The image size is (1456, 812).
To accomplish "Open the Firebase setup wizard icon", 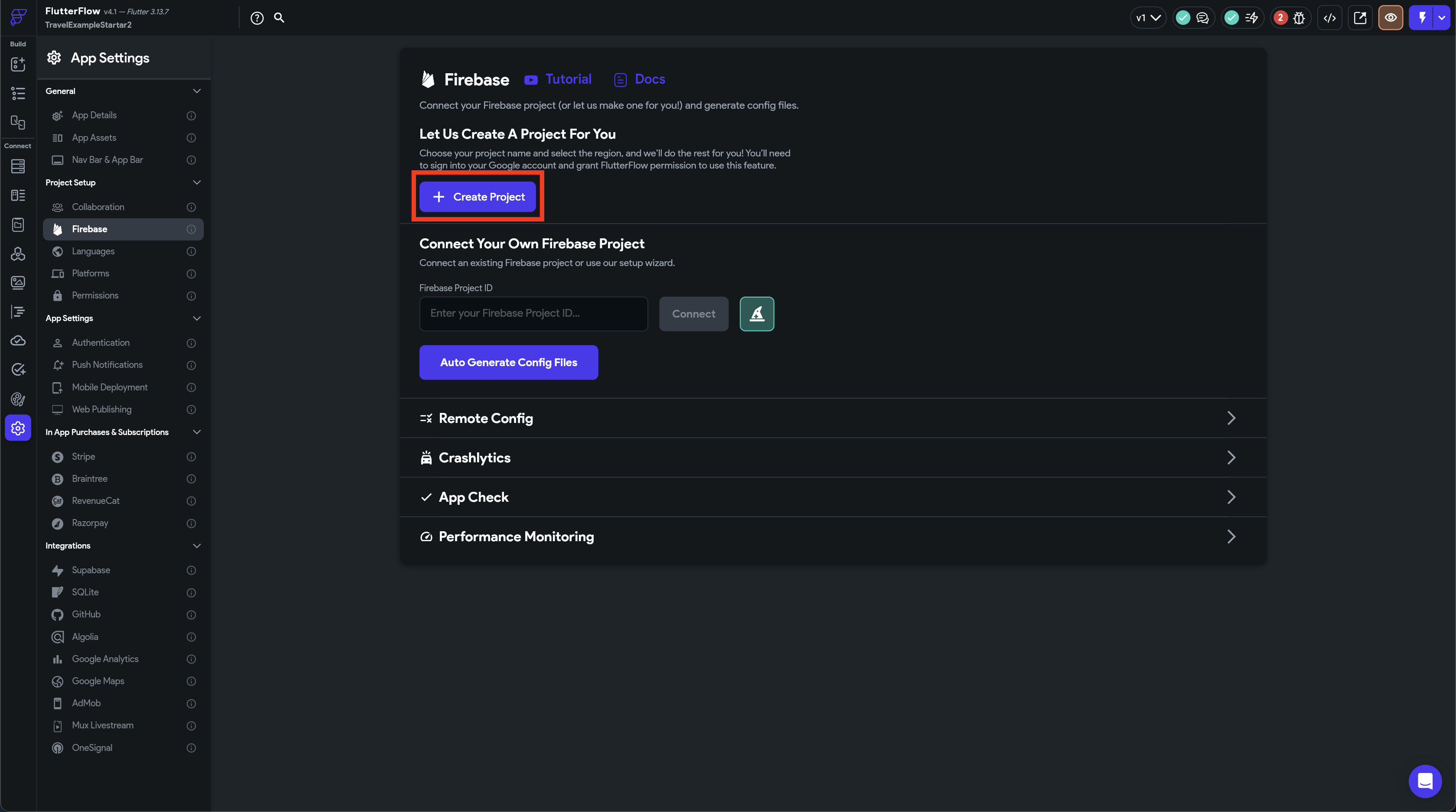I will tap(756, 314).
